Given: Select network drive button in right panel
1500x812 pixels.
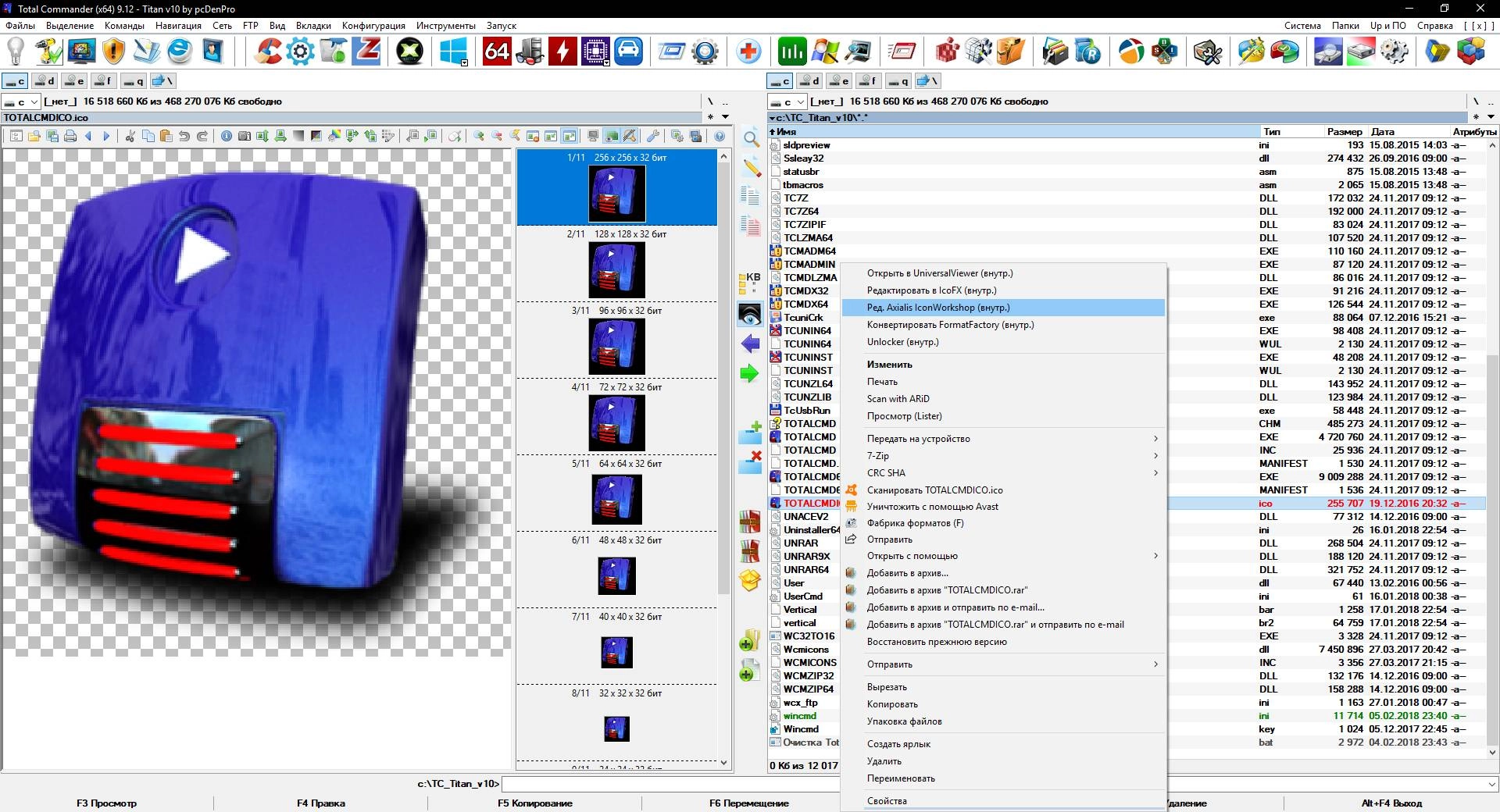Looking at the screenshot, I should pos(928,80).
